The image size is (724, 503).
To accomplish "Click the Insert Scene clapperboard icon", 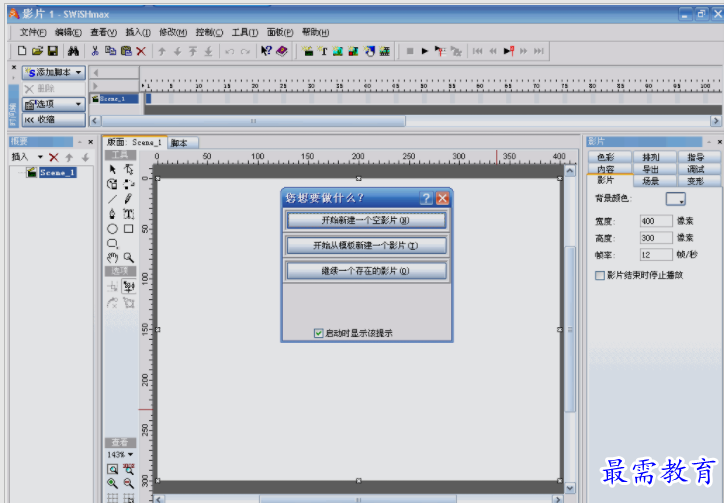I will [307, 51].
